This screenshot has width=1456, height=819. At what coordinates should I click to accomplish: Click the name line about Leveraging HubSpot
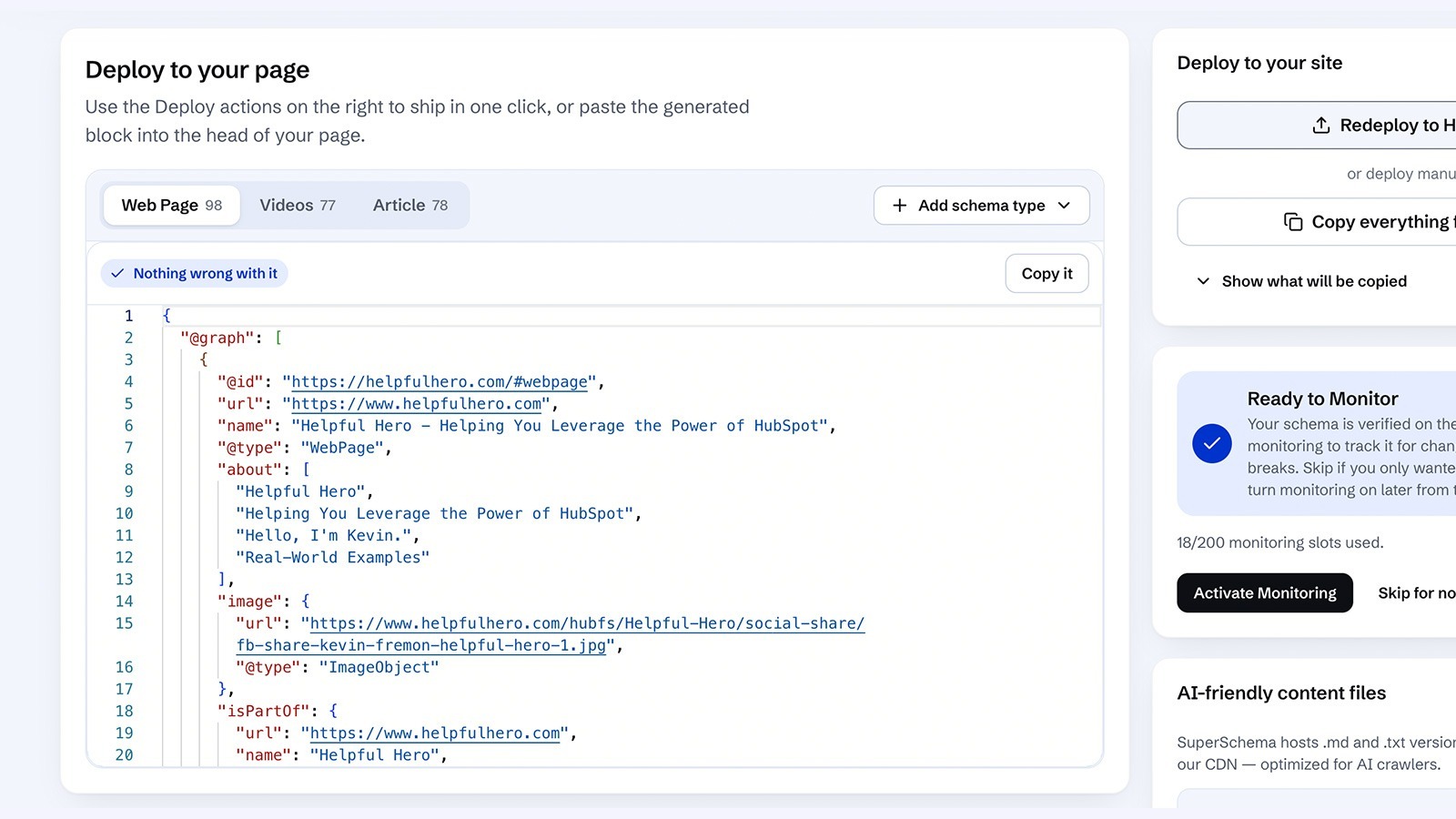527,426
